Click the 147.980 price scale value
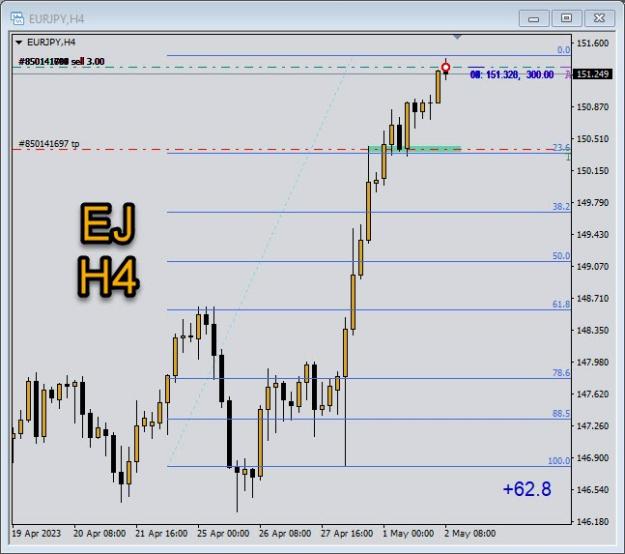Screen dimensions: 625x554 [x=593, y=362]
